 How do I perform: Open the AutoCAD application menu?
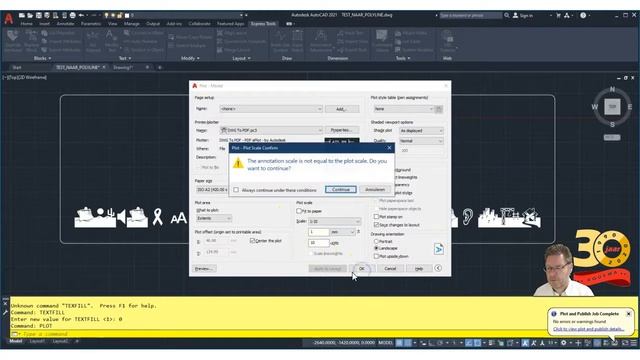(x=9, y=19)
